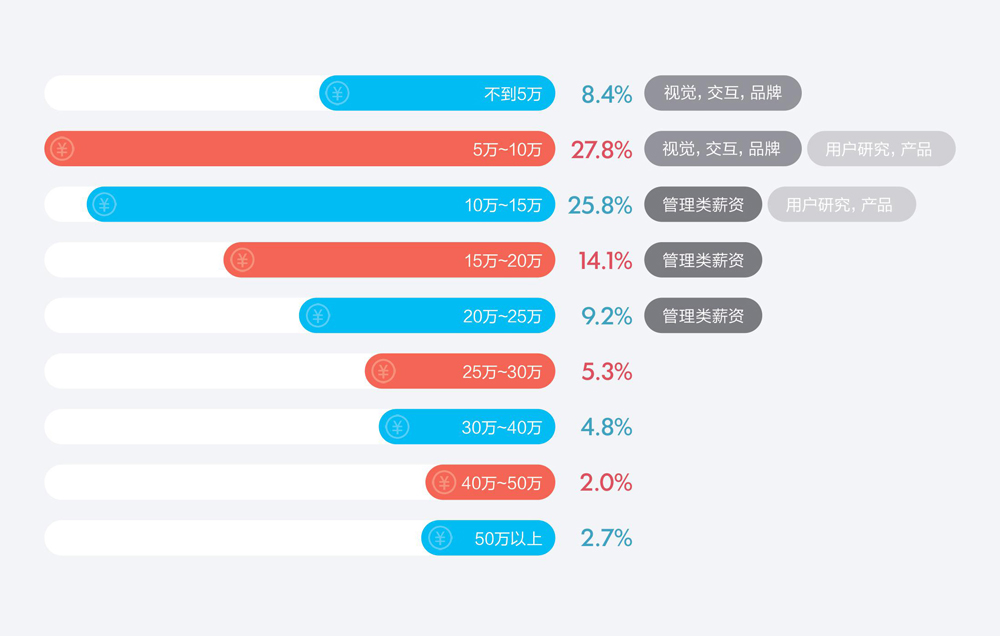
Task: Click 用户研究, 产品 tag in 27.8% row
Action: (x=880, y=149)
